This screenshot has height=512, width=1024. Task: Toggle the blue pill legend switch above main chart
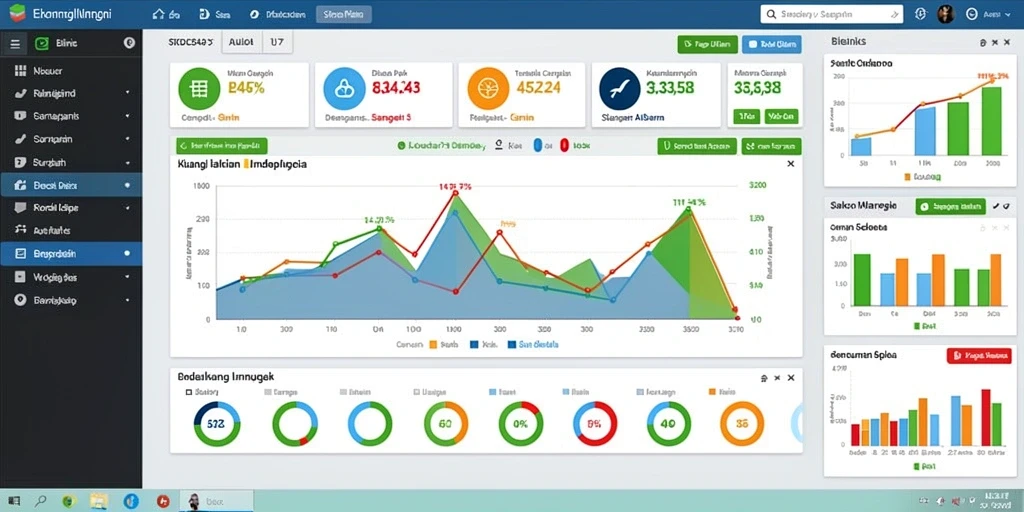point(538,146)
